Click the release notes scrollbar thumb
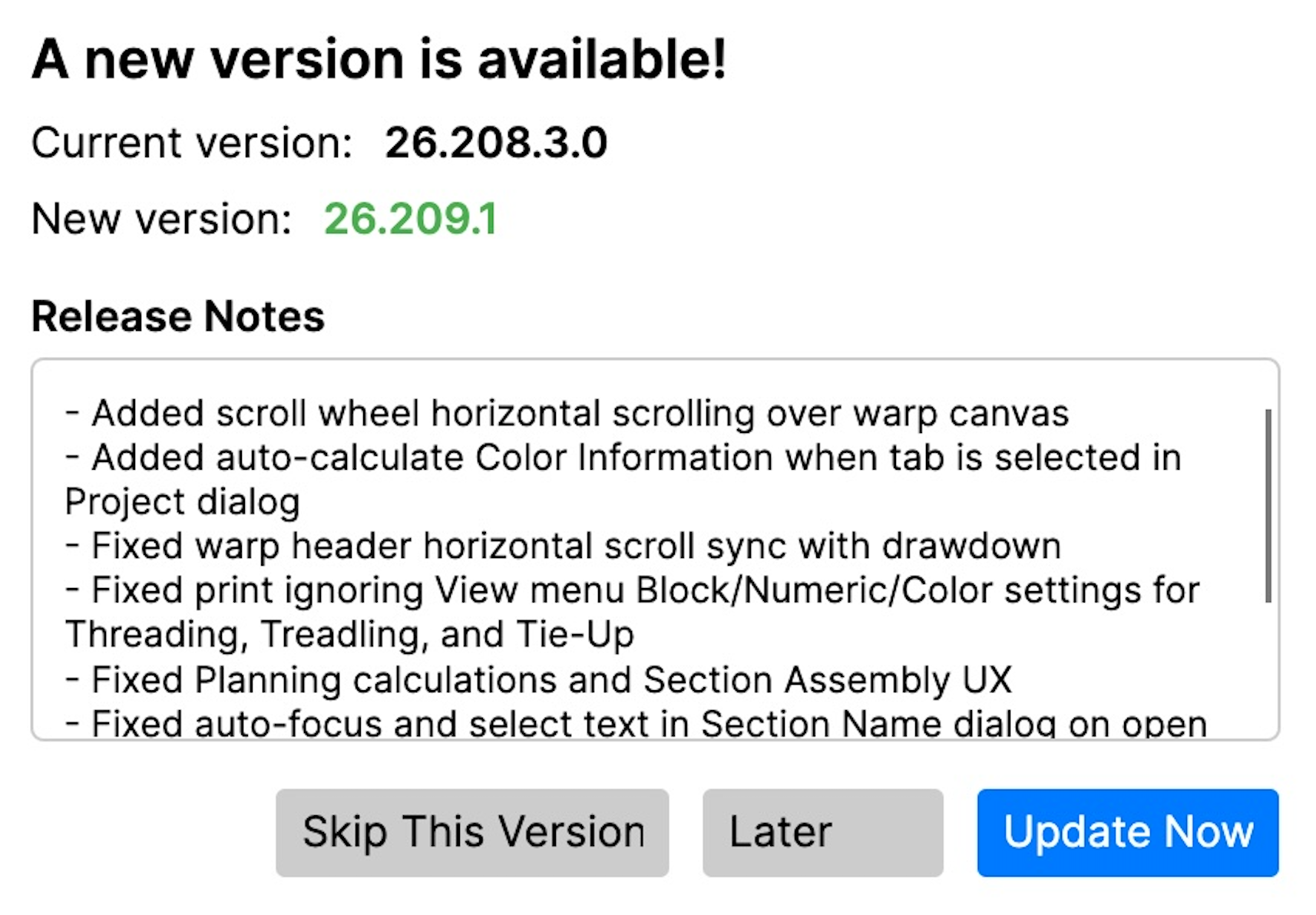The height and width of the screenshot is (915, 1316). (x=1268, y=505)
